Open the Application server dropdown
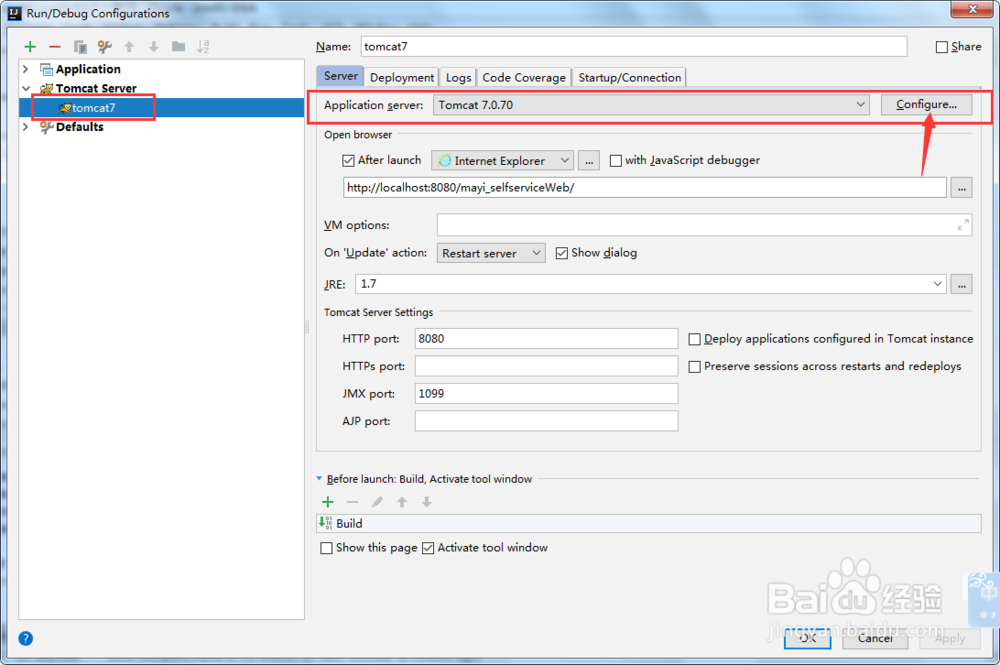Viewport: 1000px width, 665px height. 860,104
